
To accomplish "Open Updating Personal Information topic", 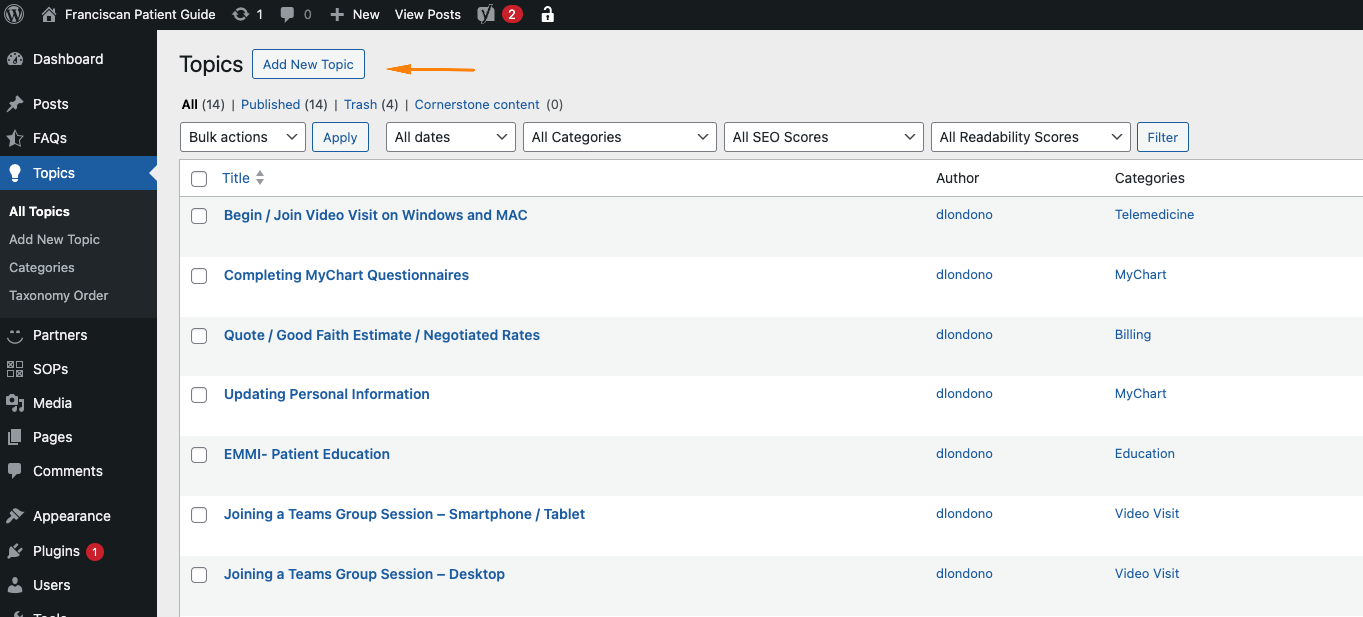I will (x=326, y=394).
